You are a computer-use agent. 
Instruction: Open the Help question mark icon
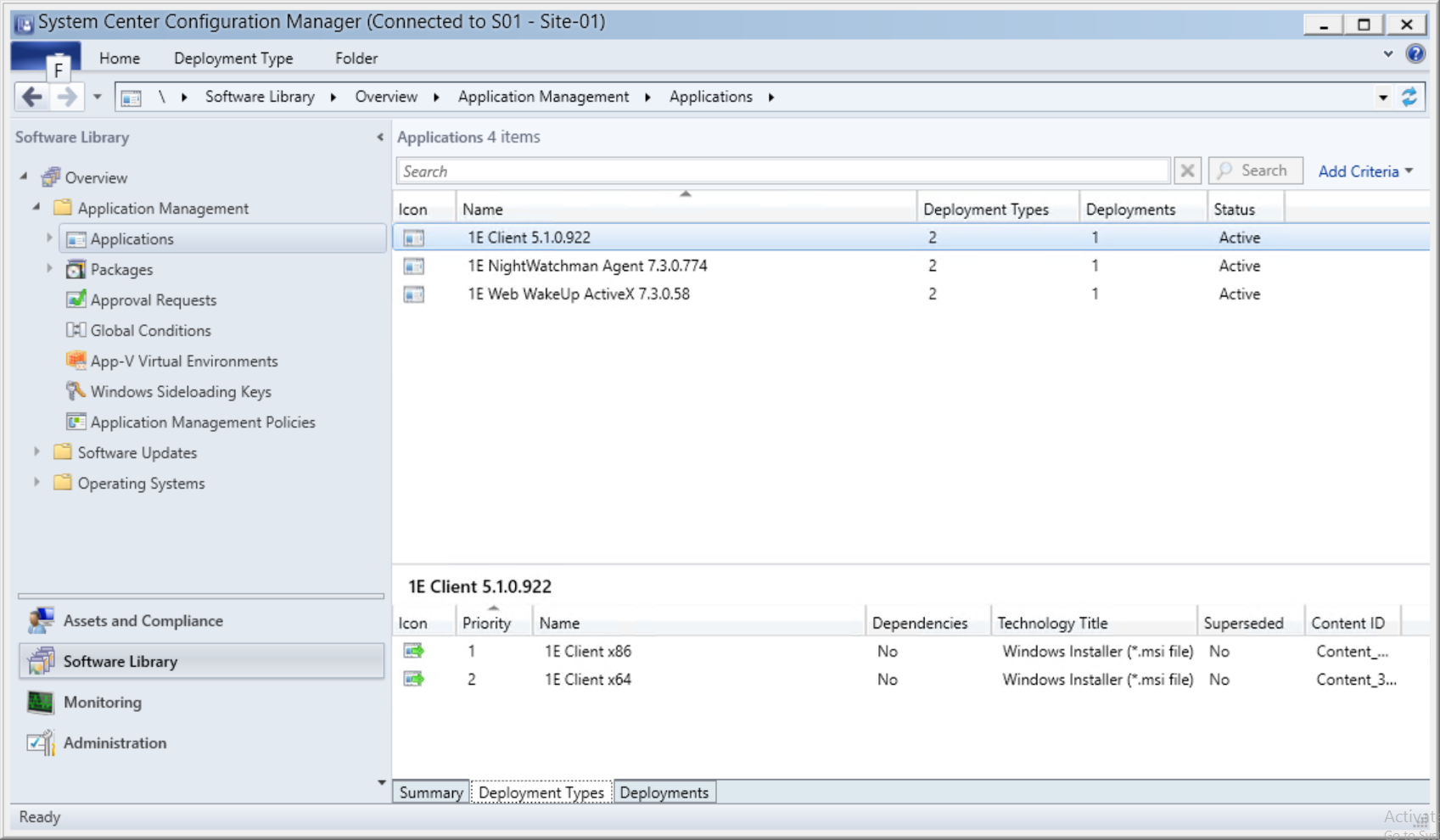pyautogui.click(x=1415, y=54)
